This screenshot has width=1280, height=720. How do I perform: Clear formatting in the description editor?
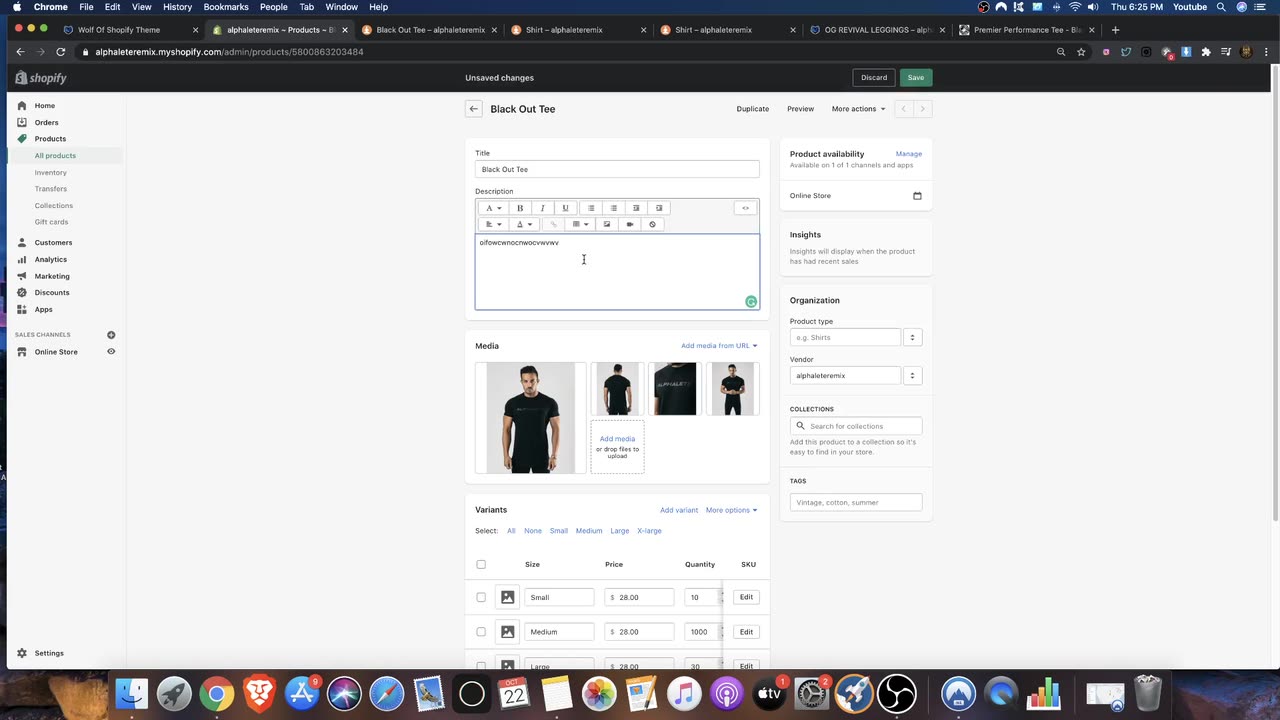pyautogui.click(x=652, y=224)
